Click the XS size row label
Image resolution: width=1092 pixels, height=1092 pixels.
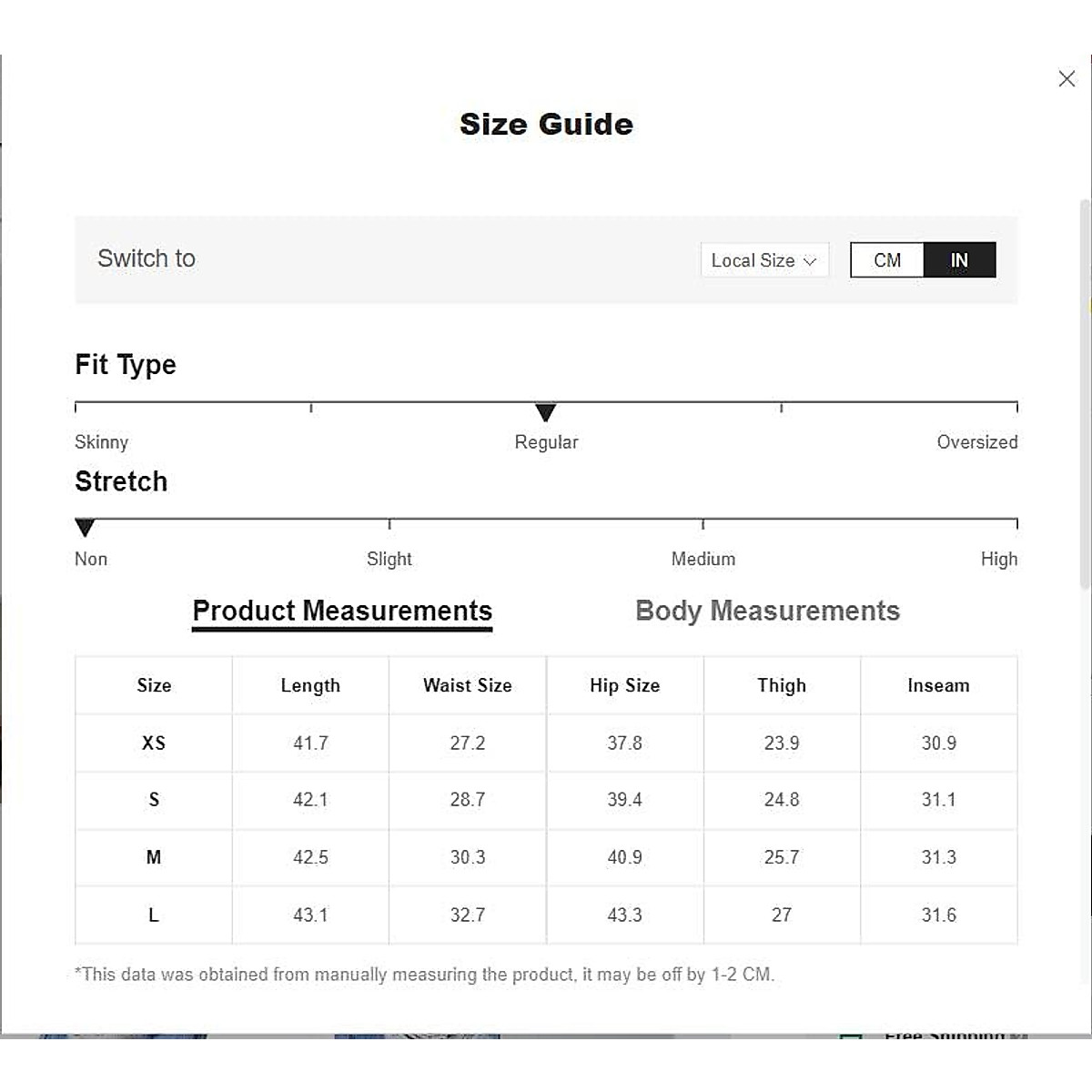click(x=154, y=743)
